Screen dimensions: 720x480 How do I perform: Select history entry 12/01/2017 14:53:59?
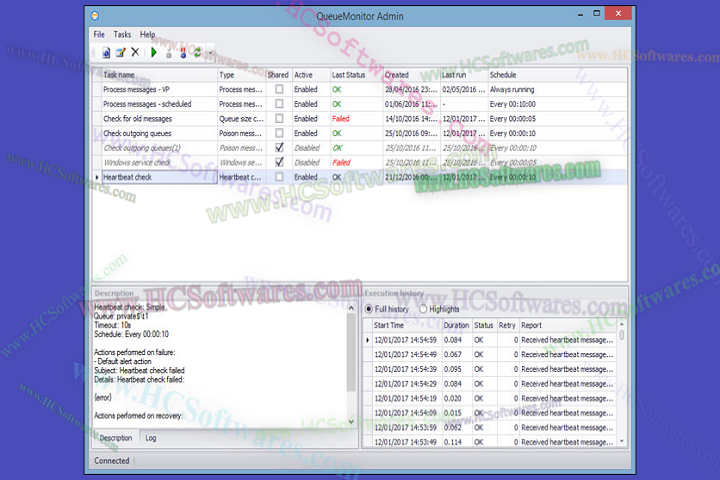(x=490, y=428)
